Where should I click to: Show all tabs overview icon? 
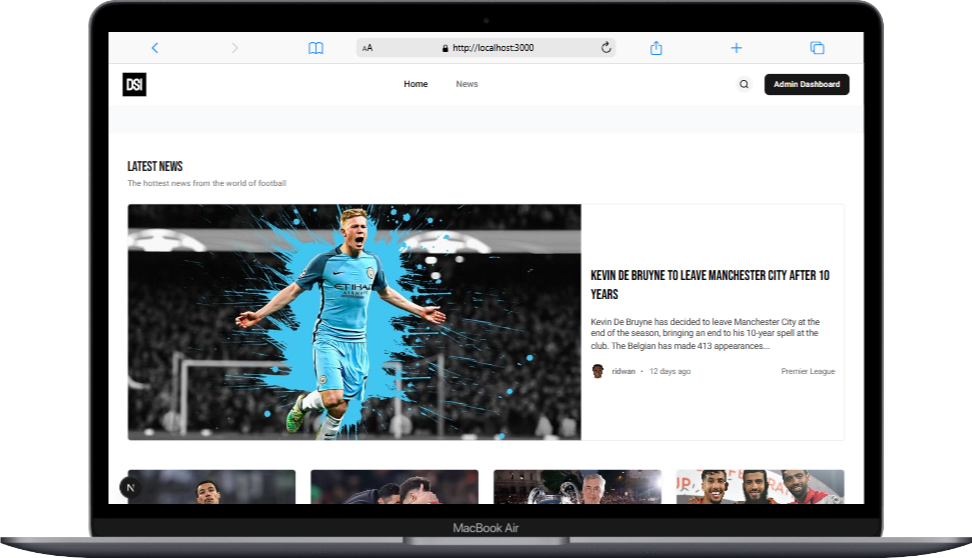817,48
